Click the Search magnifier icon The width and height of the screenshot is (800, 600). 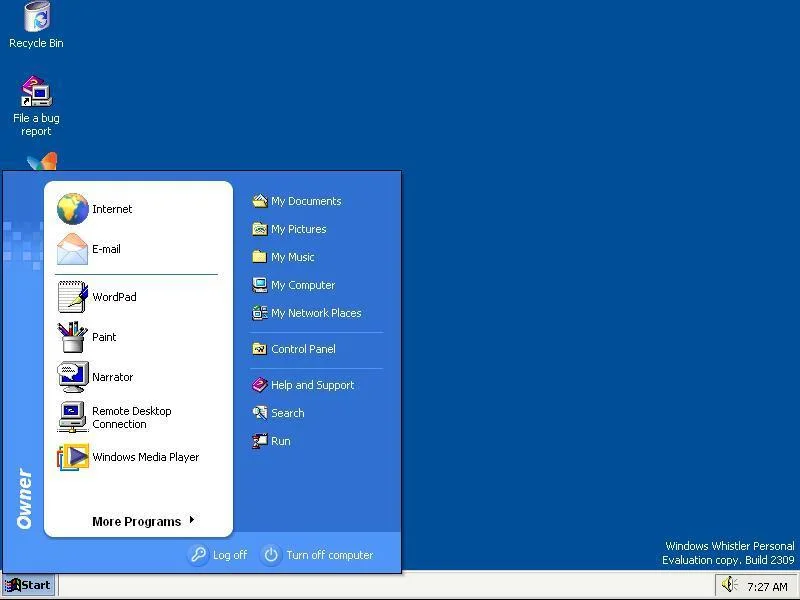[x=260, y=413]
